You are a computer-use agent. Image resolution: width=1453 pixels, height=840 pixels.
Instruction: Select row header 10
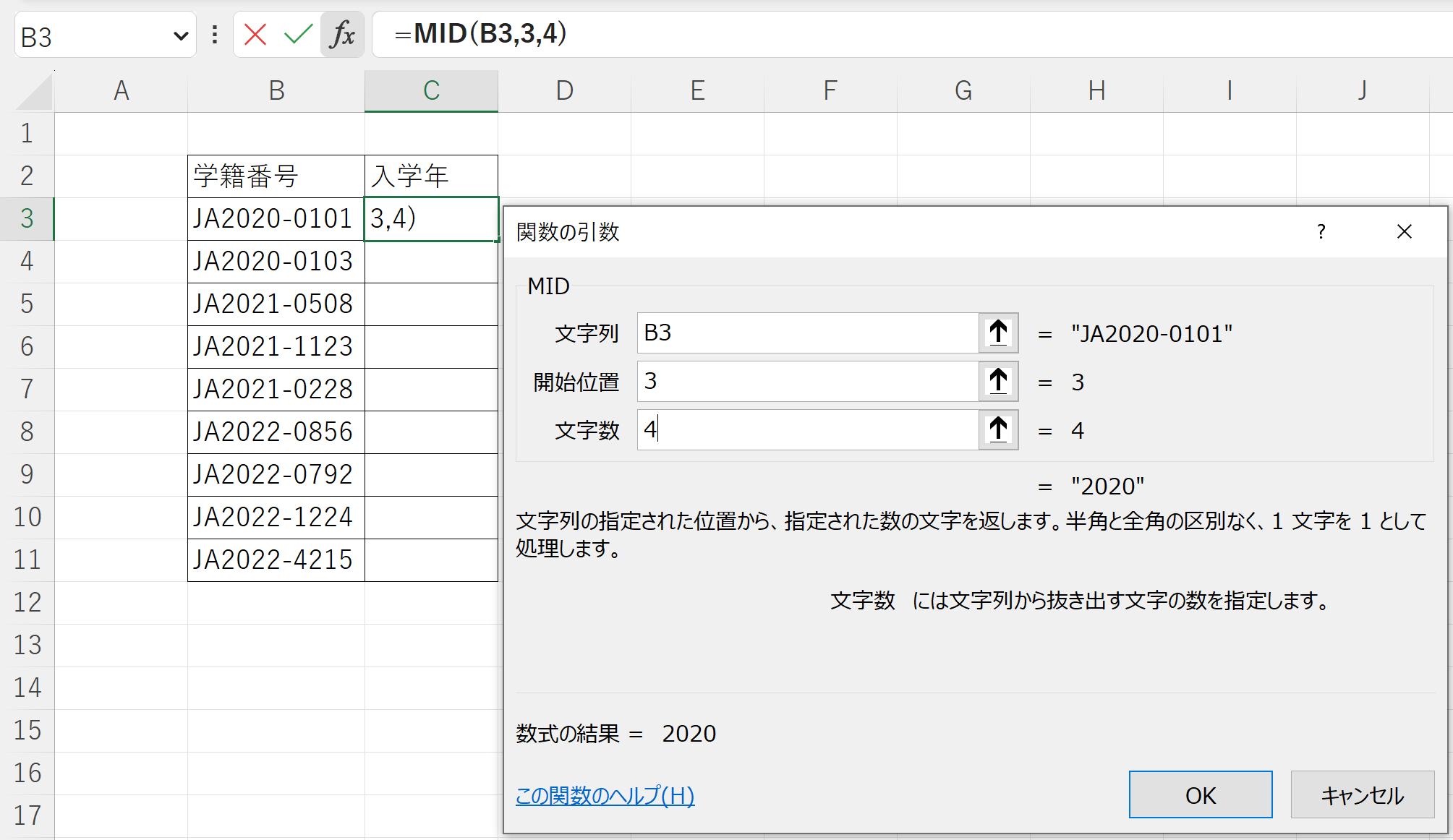tap(28, 517)
